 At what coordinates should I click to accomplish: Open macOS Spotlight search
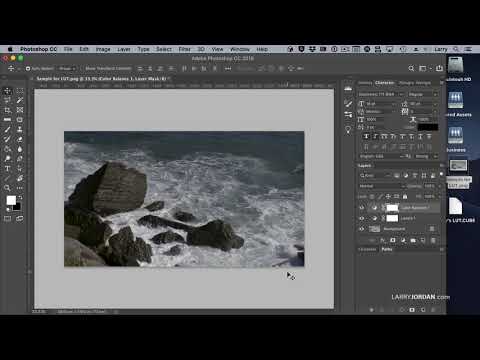[x=456, y=49]
